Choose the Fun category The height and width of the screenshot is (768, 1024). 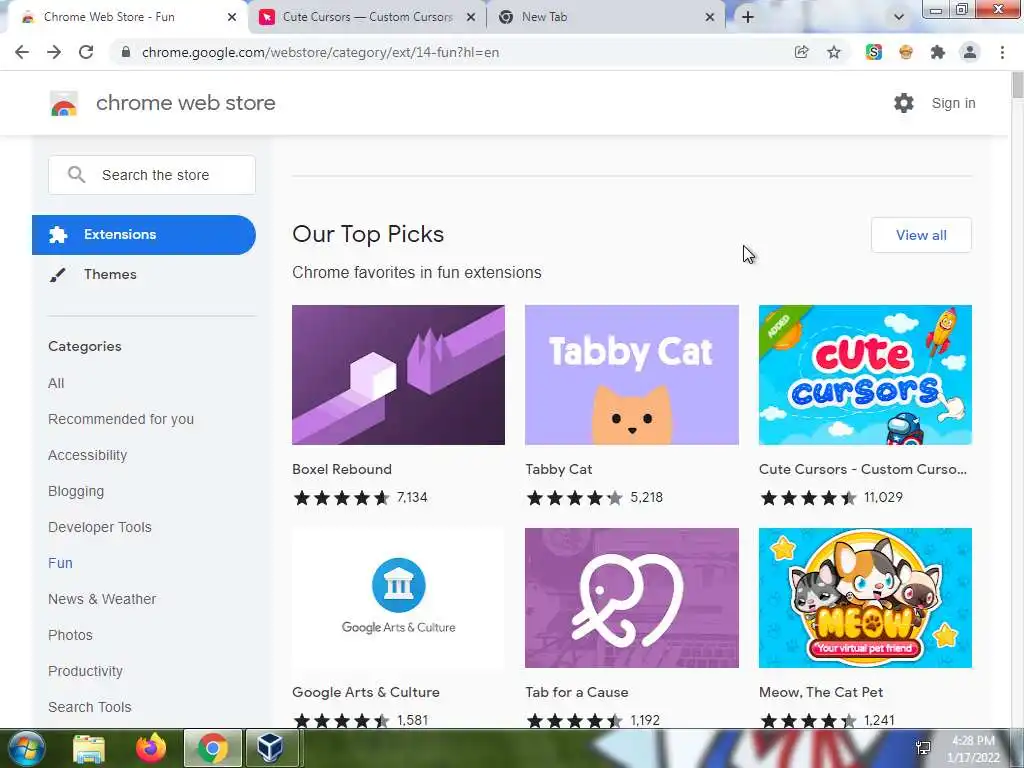pyautogui.click(x=60, y=563)
